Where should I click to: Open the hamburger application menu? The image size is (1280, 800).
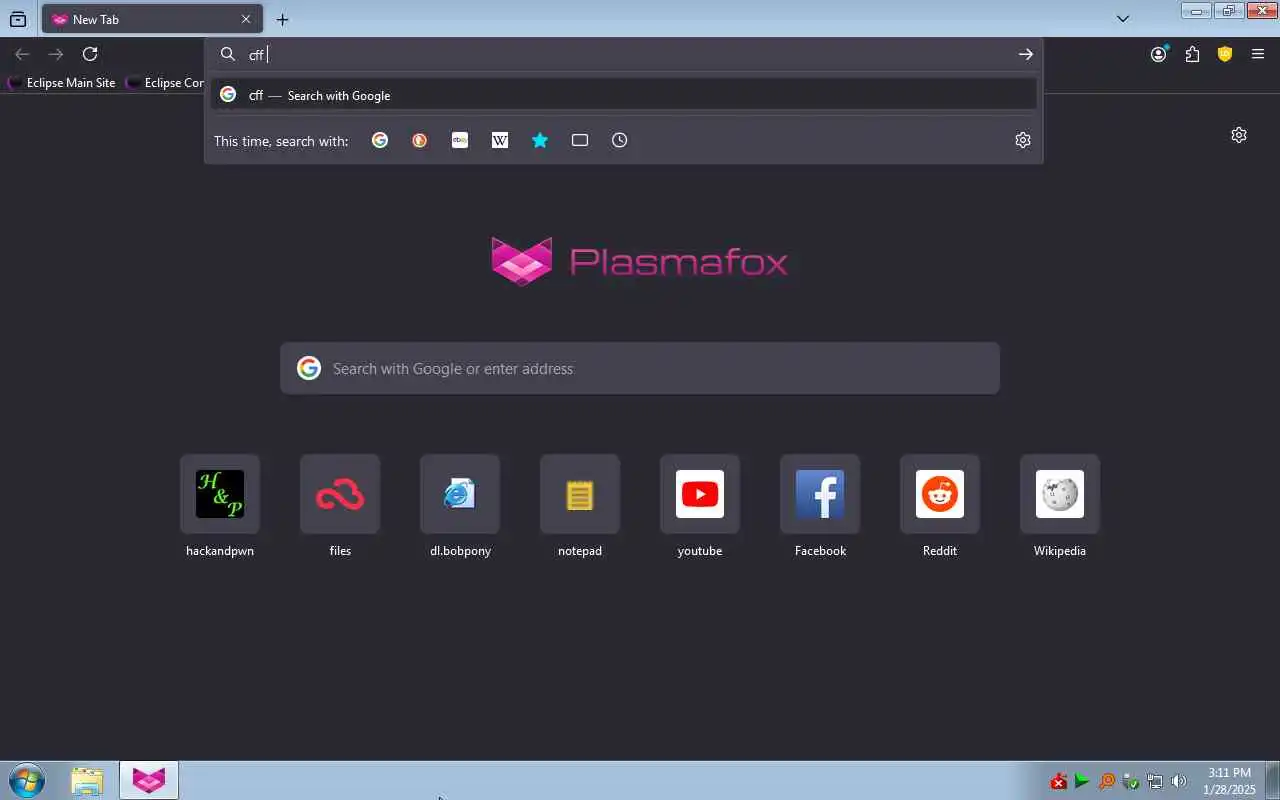coord(1258,54)
